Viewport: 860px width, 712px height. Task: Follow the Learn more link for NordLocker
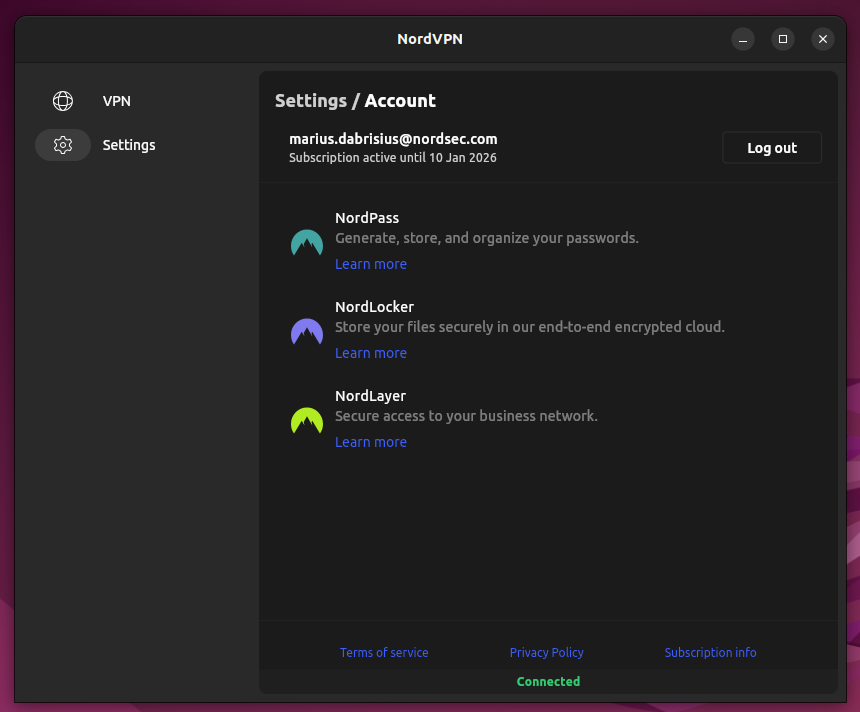(x=371, y=353)
